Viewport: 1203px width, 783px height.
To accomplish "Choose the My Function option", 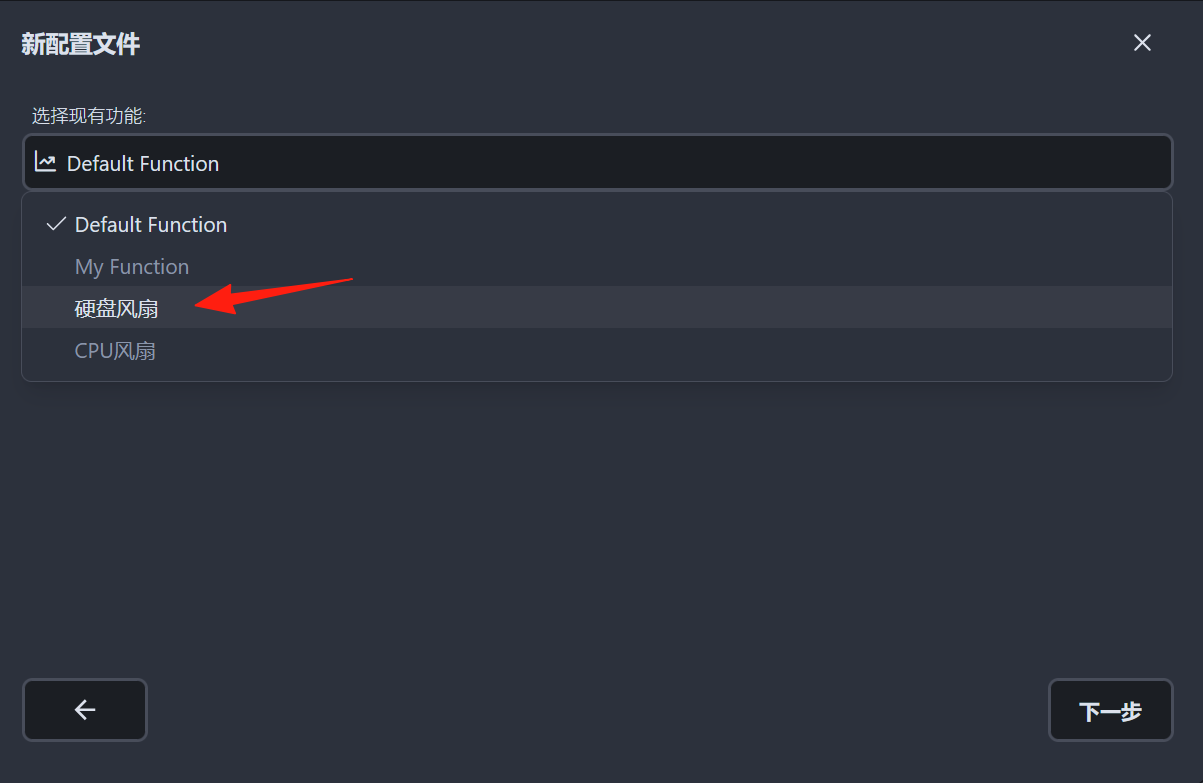I will tap(597, 266).
